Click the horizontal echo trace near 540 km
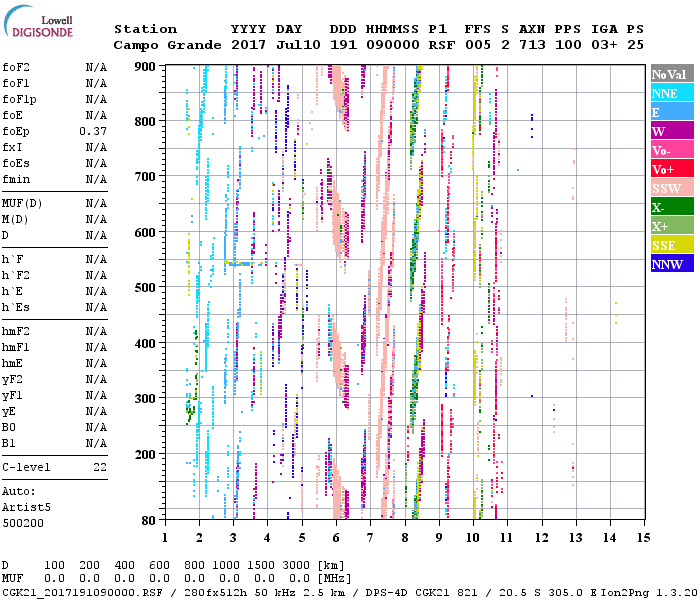This screenshot has width=700, height=600. 246,264
